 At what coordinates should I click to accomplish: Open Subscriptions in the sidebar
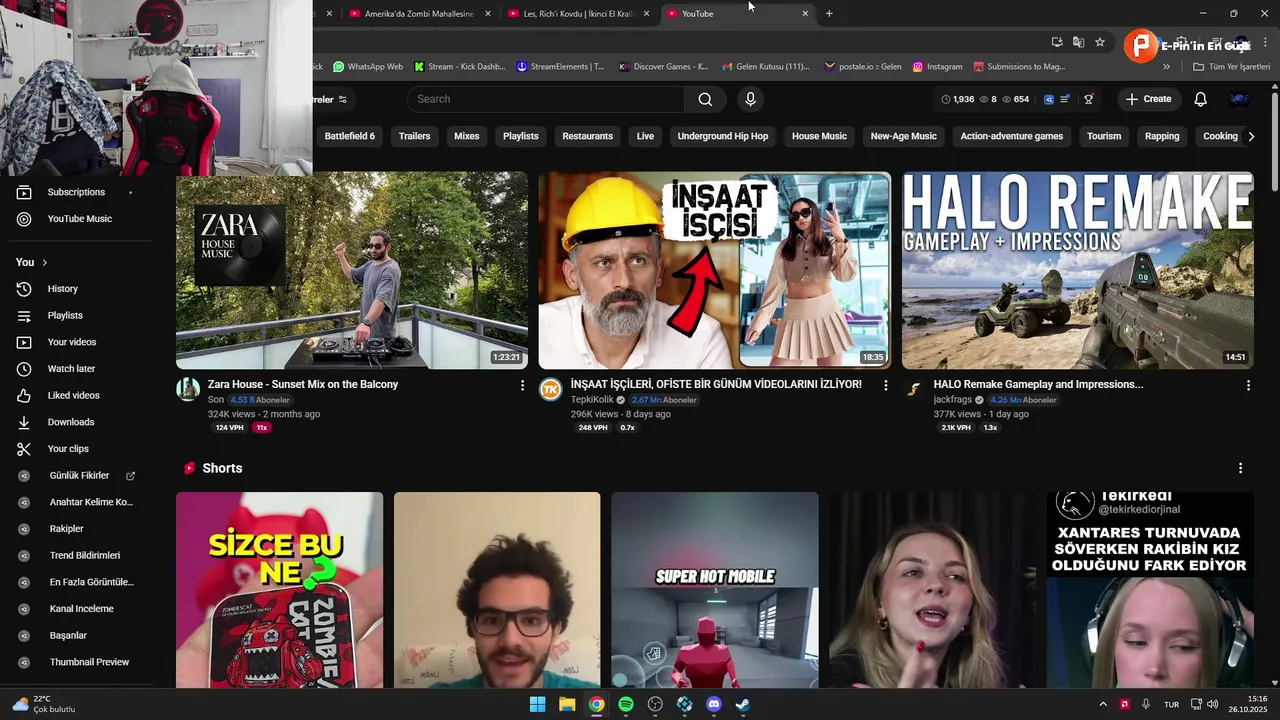pyautogui.click(x=76, y=192)
